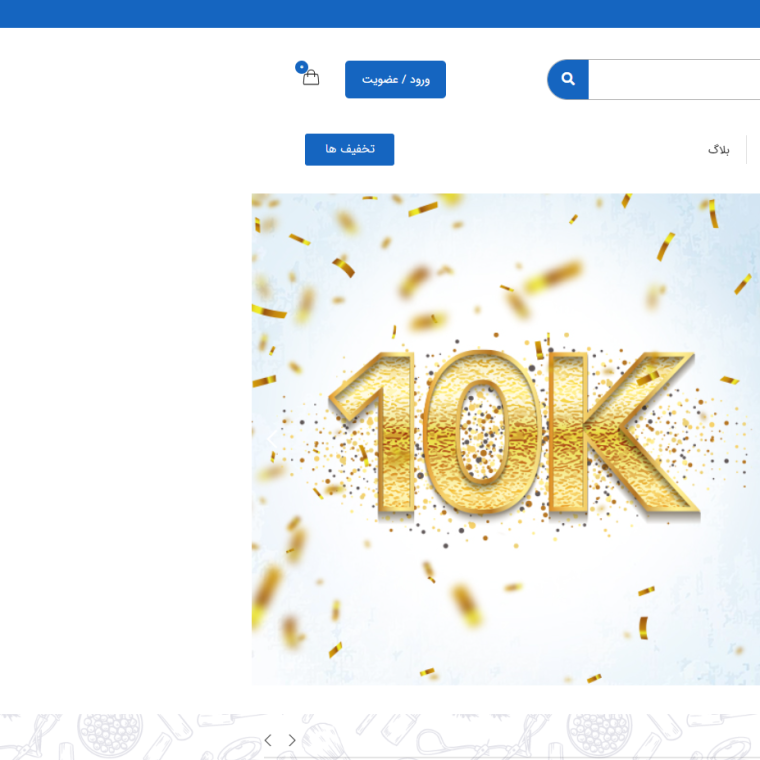
Task: Go to previous item using bottom left chevron
Action: pyautogui.click(x=268, y=740)
